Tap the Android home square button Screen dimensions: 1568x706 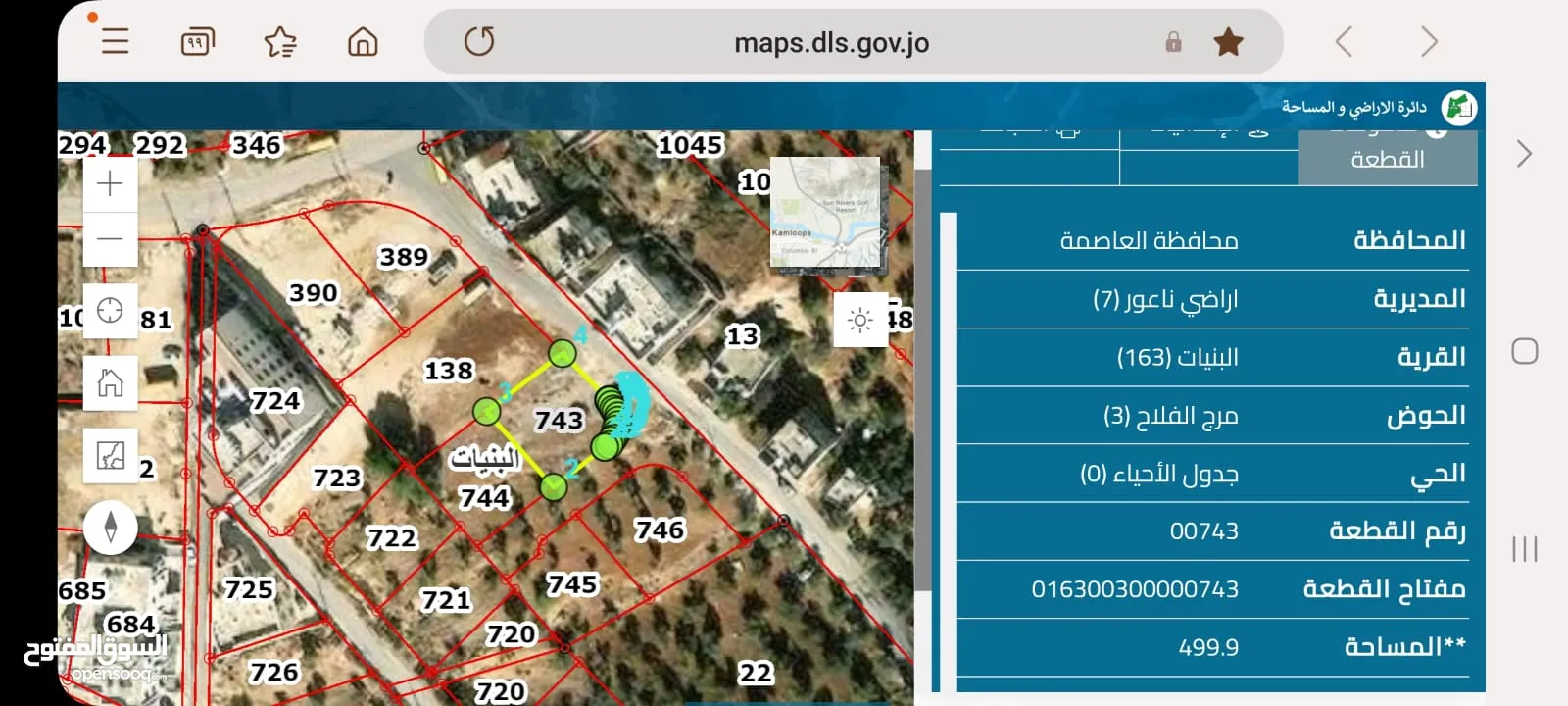click(x=1524, y=351)
